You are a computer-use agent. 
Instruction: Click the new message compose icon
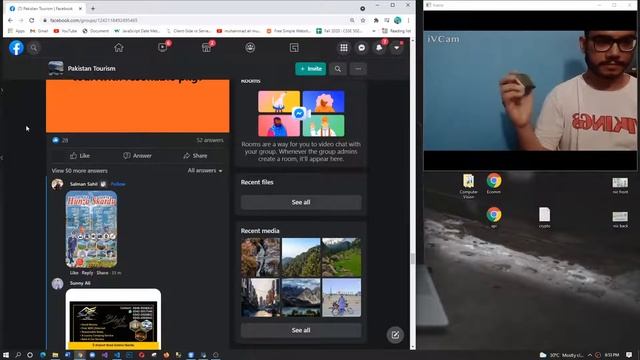(x=395, y=335)
